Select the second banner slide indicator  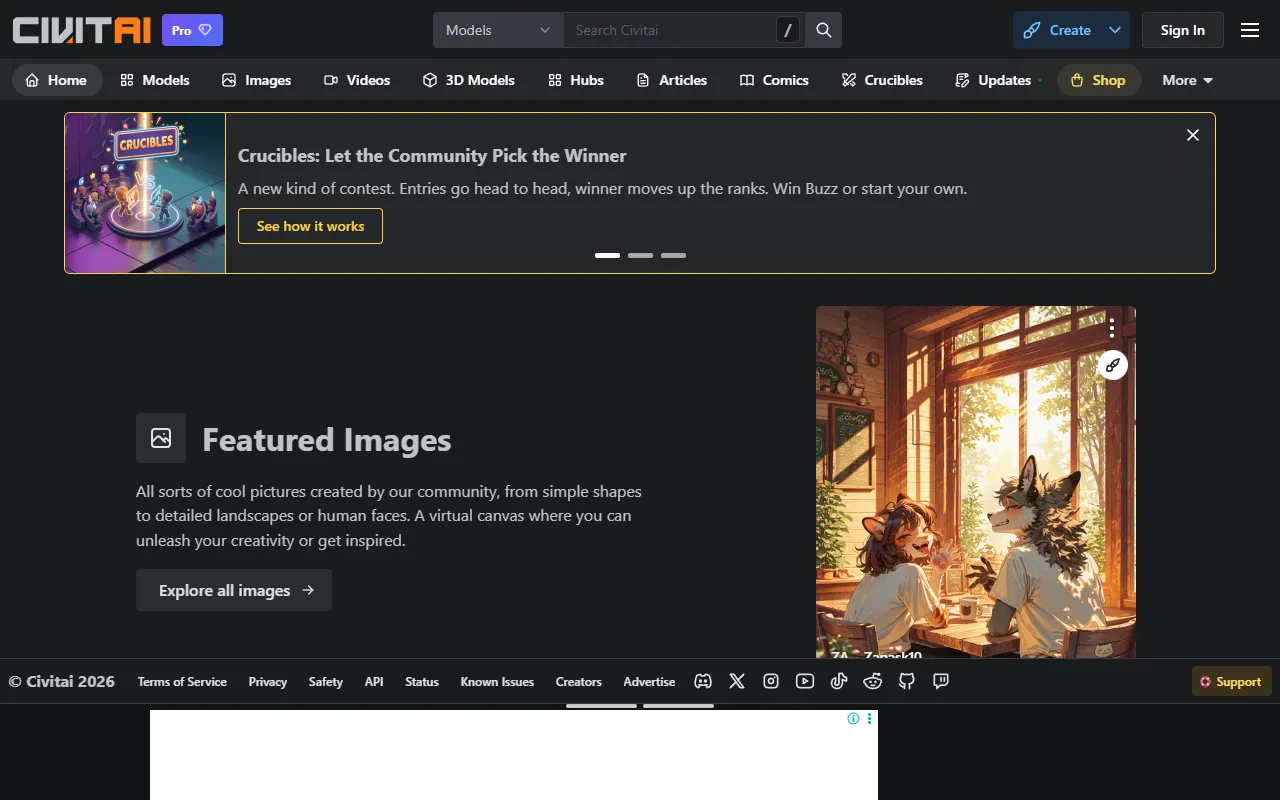click(640, 255)
